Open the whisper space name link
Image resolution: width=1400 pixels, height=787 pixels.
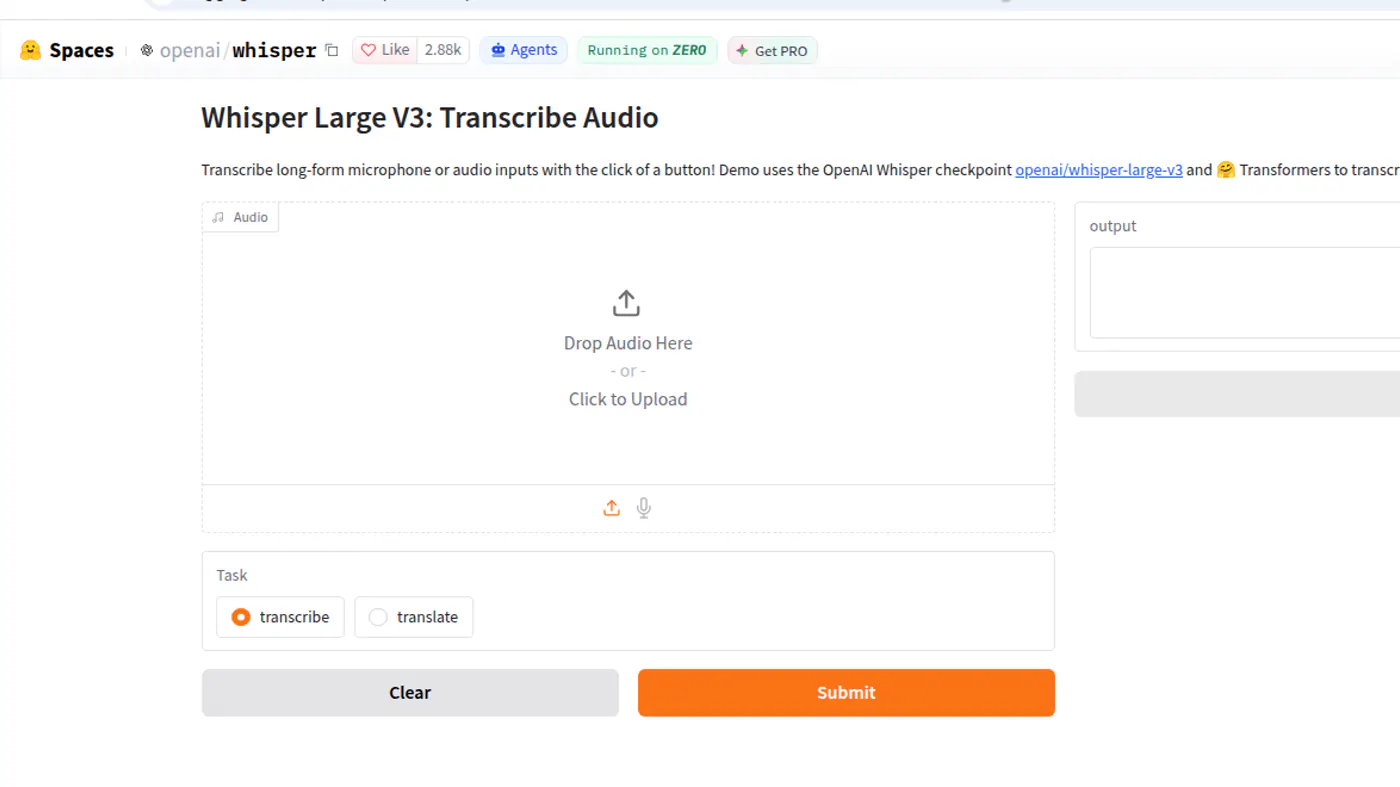pos(274,50)
